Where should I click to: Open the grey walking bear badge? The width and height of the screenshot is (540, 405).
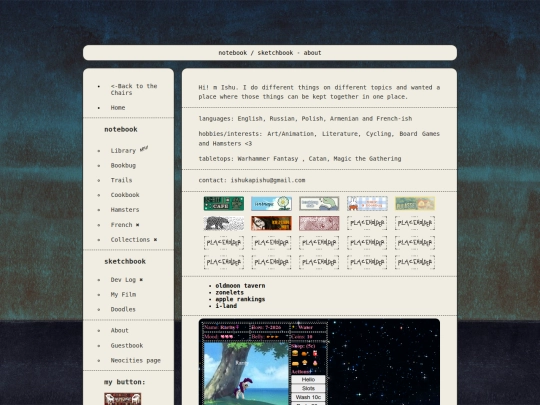click(x=224, y=223)
